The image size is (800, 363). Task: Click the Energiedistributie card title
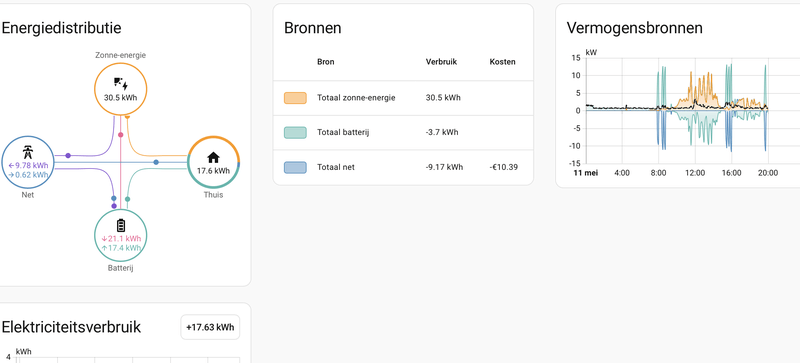point(61,28)
